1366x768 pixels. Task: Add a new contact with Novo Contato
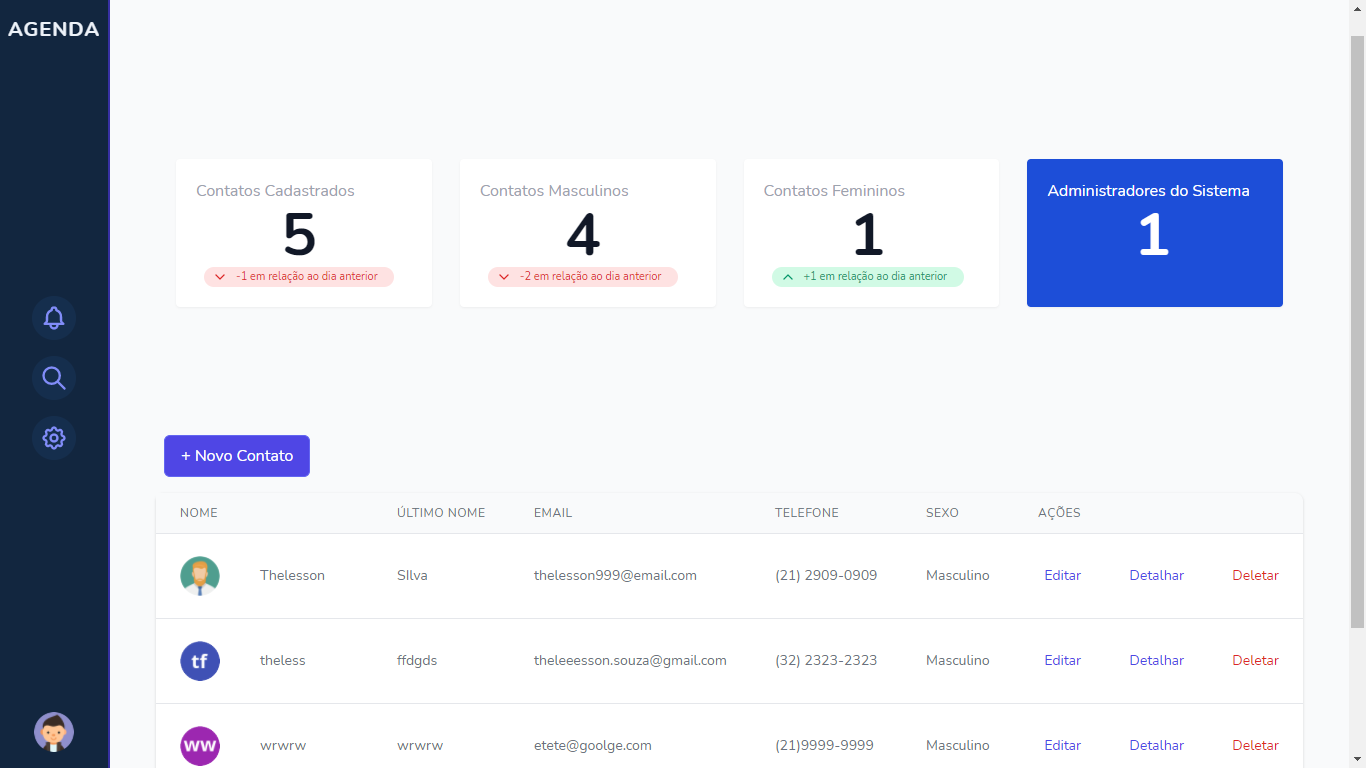pyautogui.click(x=237, y=456)
